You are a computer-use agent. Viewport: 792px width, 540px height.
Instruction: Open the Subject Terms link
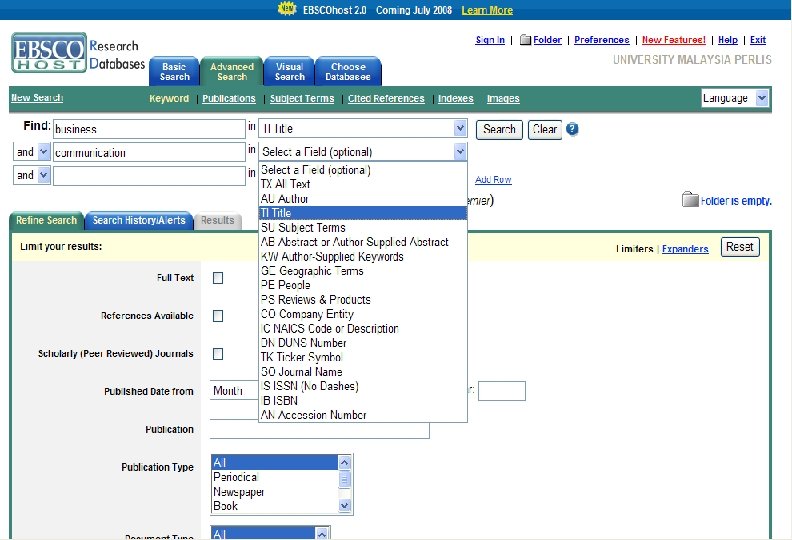[x=302, y=99]
